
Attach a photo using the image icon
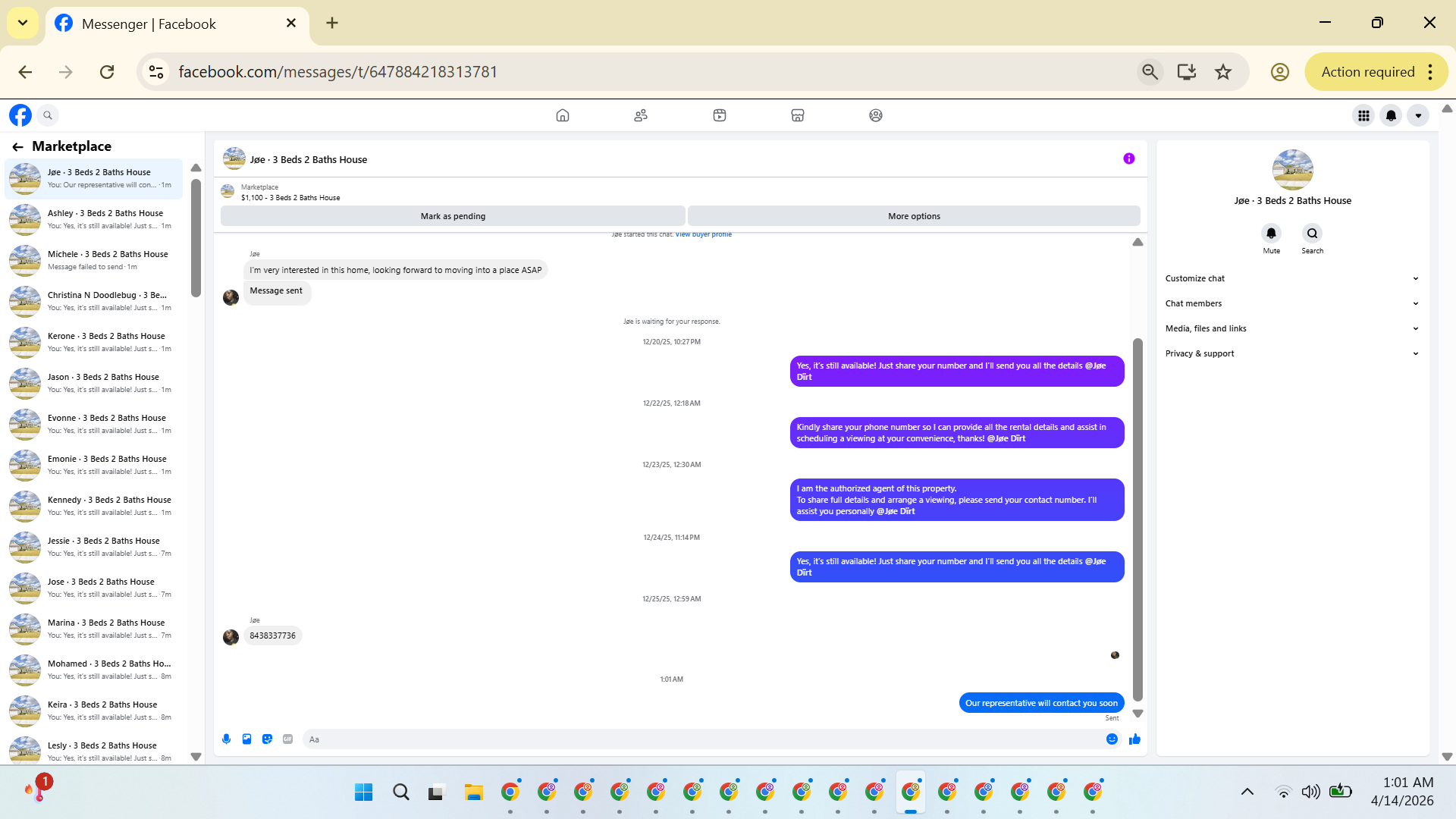[246, 739]
